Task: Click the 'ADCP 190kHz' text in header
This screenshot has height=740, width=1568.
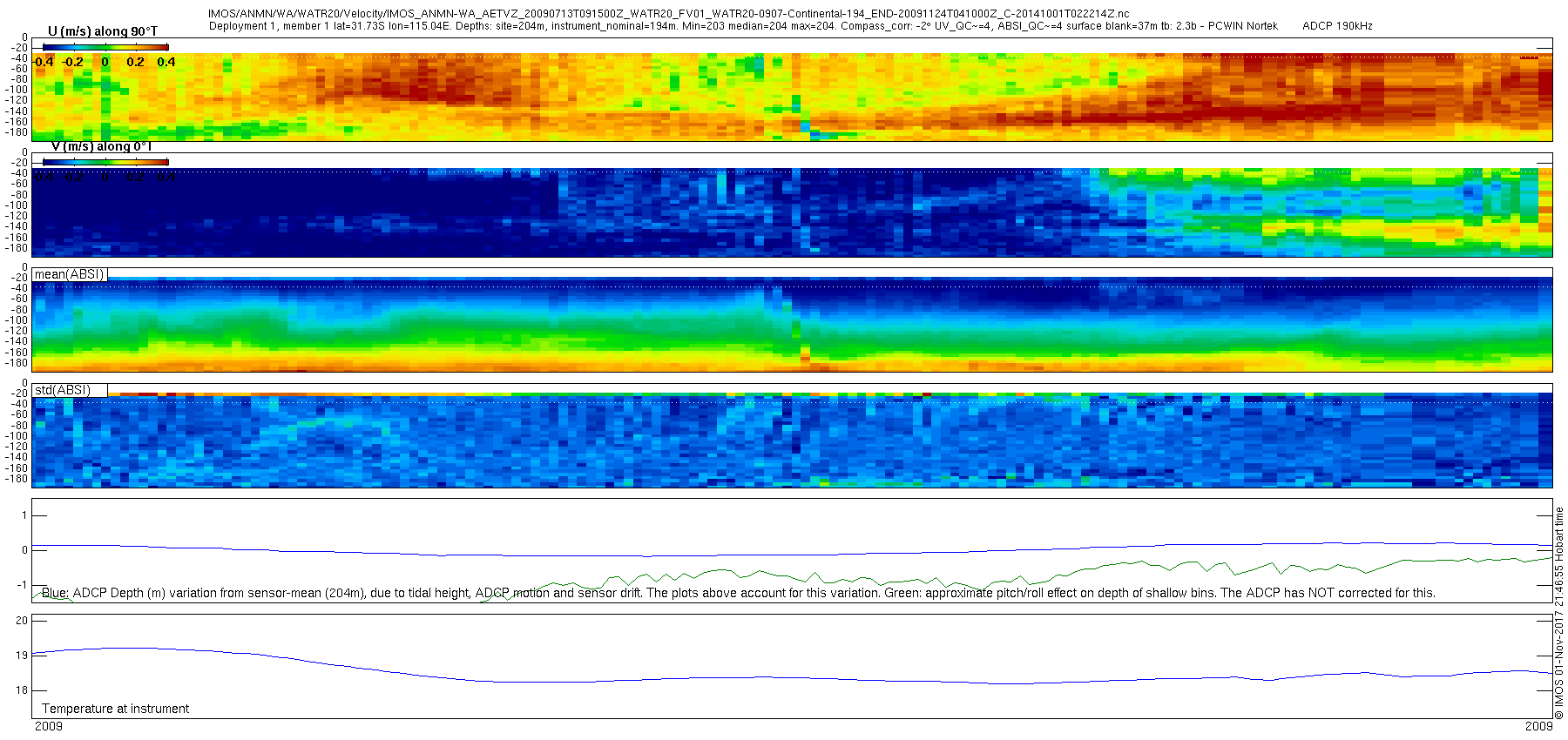Action: (1337, 26)
